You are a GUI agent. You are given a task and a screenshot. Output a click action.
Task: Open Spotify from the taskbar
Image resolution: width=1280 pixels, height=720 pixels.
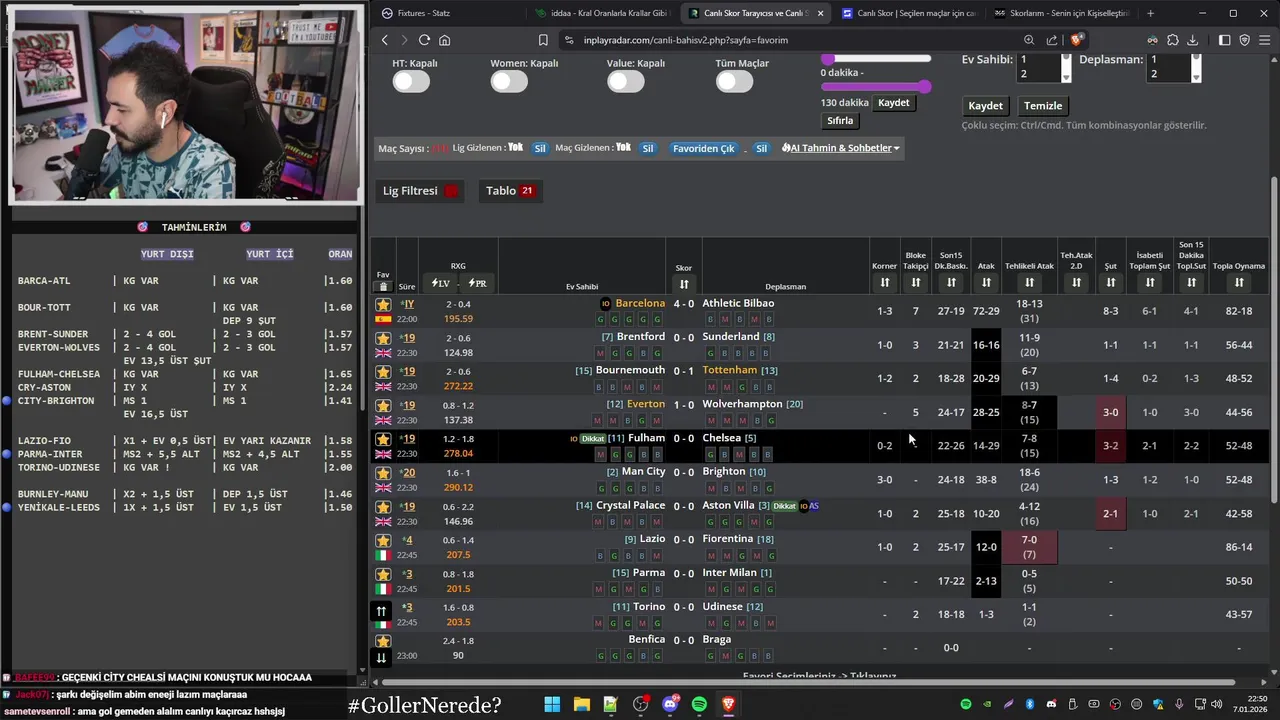point(699,704)
